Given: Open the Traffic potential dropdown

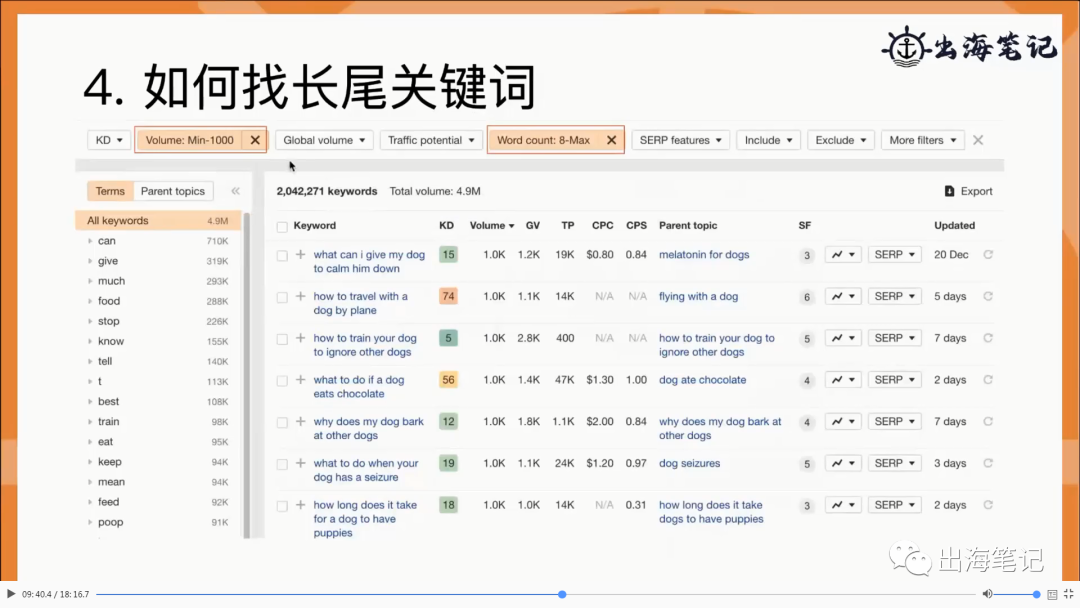Looking at the screenshot, I should point(430,140).
